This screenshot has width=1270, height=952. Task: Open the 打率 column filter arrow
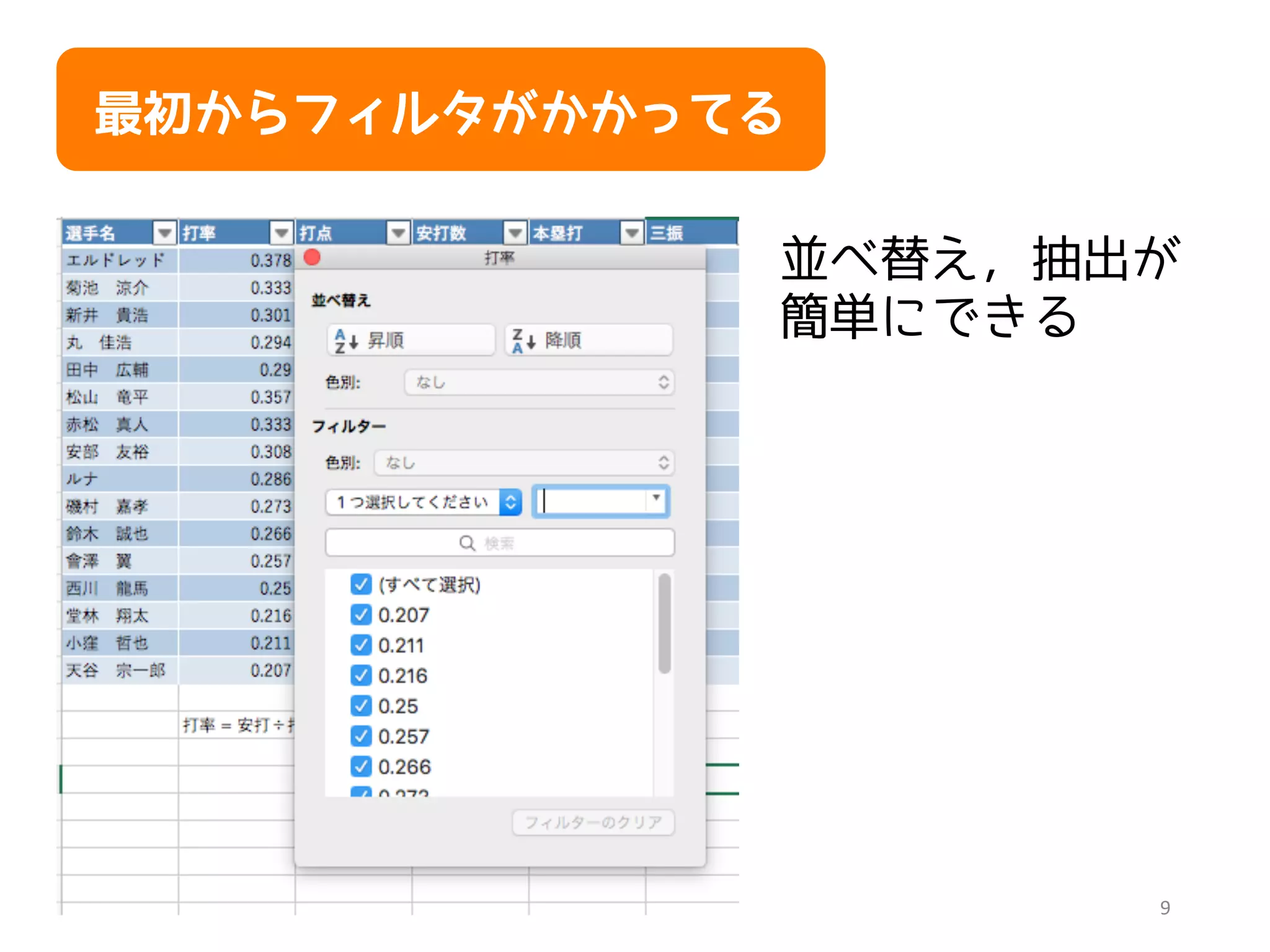(281, 233)
